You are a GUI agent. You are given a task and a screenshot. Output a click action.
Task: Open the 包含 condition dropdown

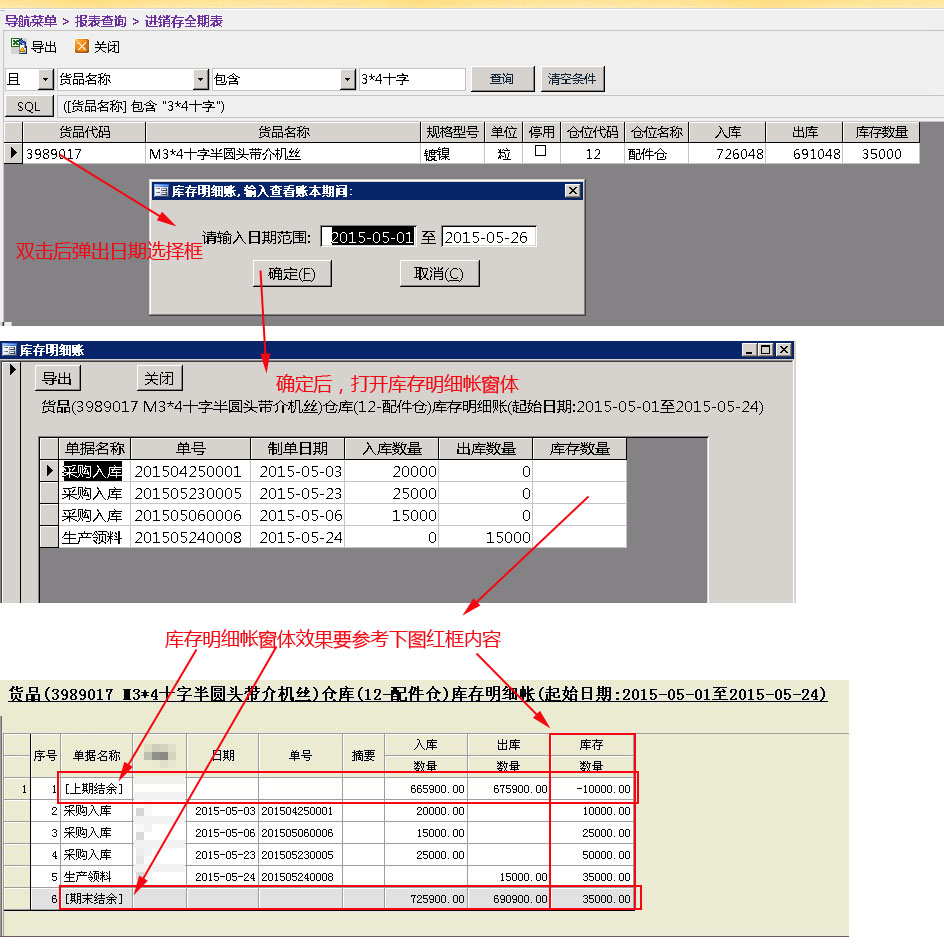(x=347, y=79)
